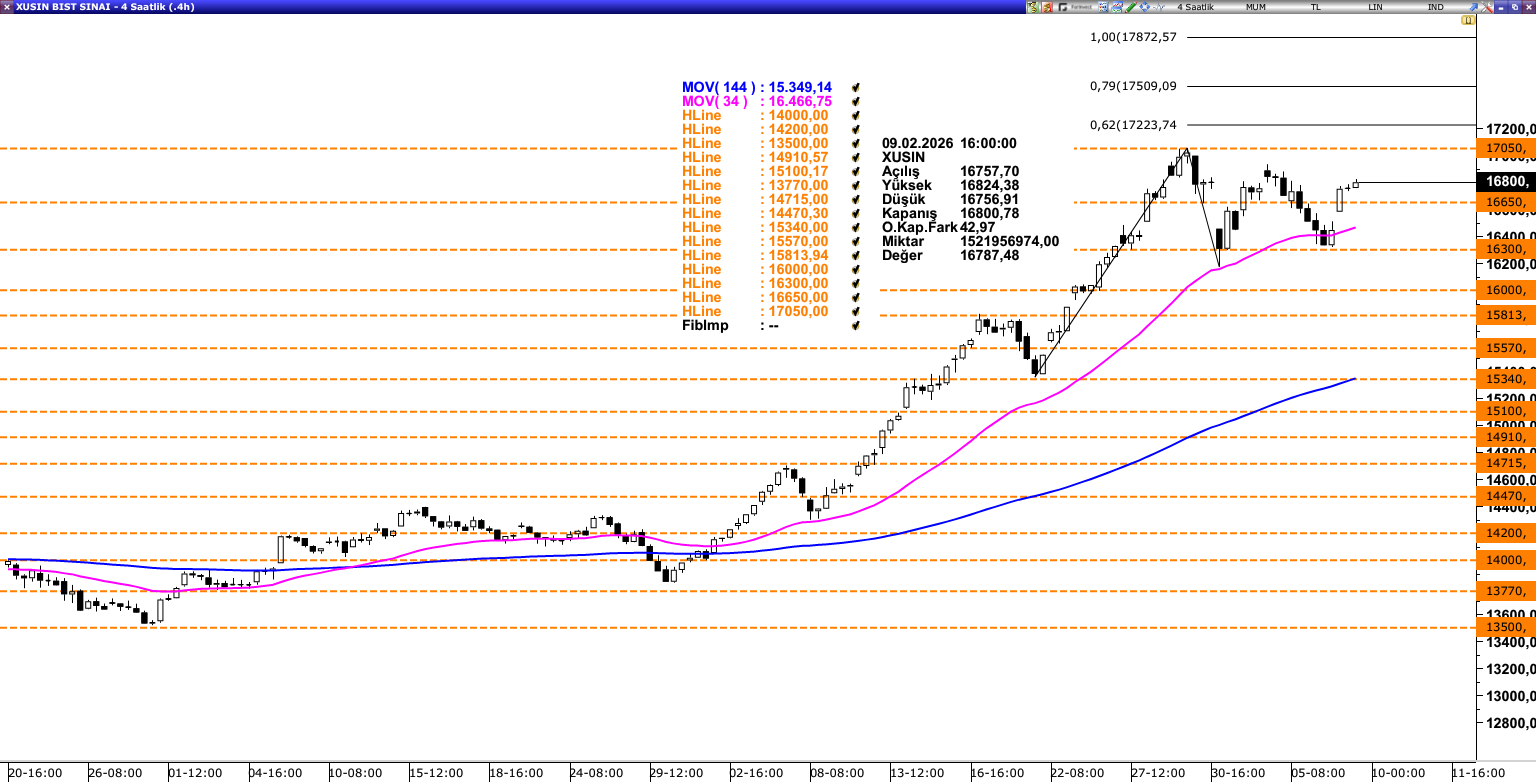
Task: Click the 17050 orange price tag on the price axis
Action: pos(1505,149)
